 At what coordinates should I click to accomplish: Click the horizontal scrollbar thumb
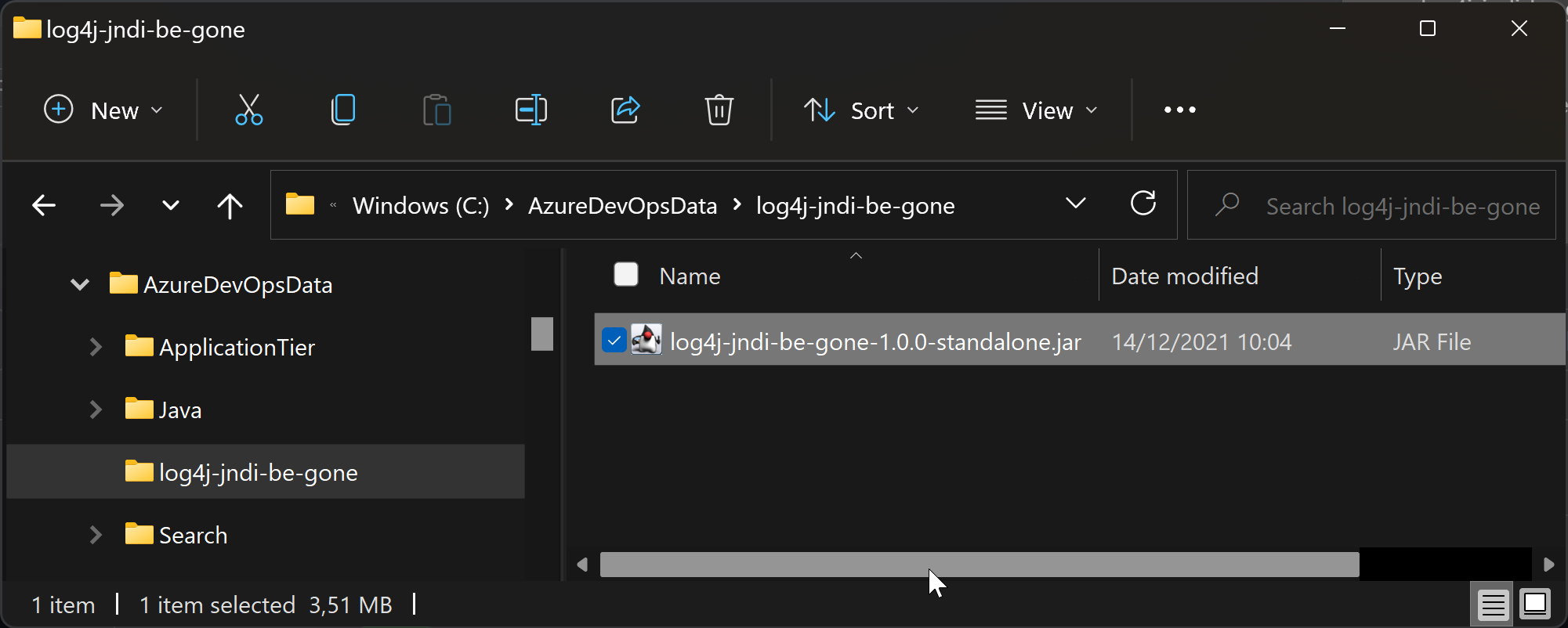(980, 565)
